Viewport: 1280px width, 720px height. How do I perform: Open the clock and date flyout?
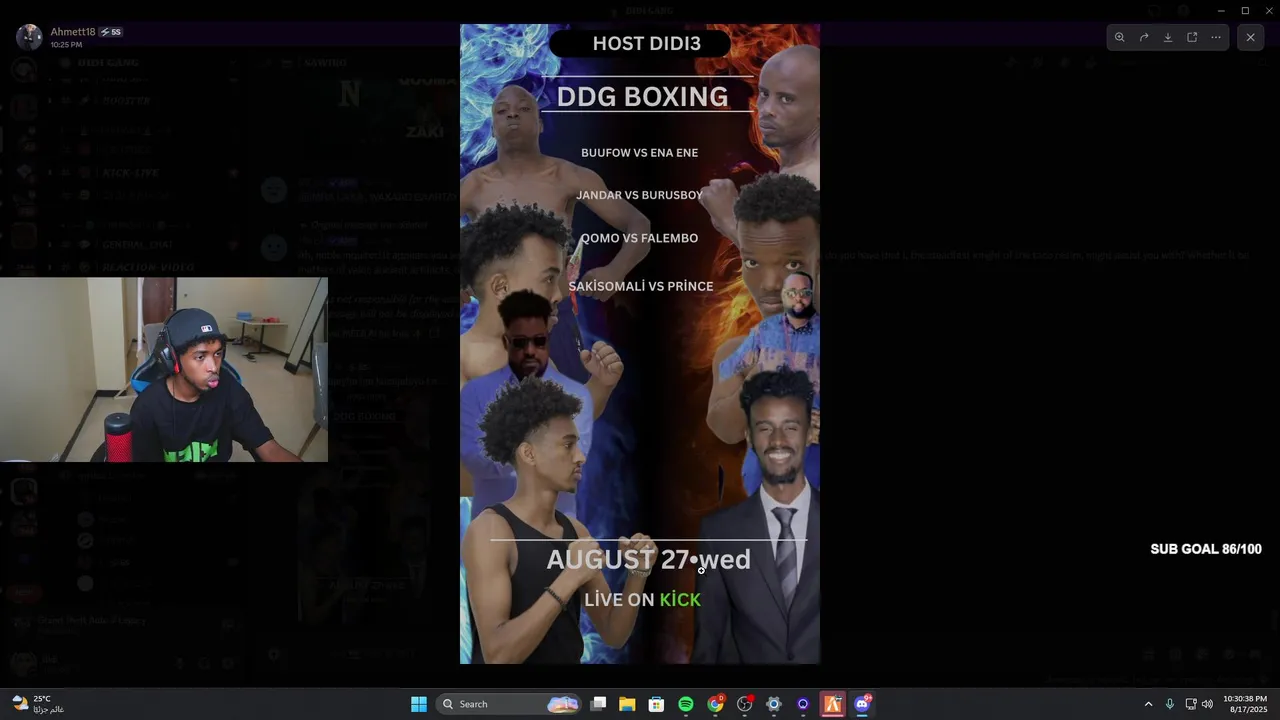point(1245,704)
